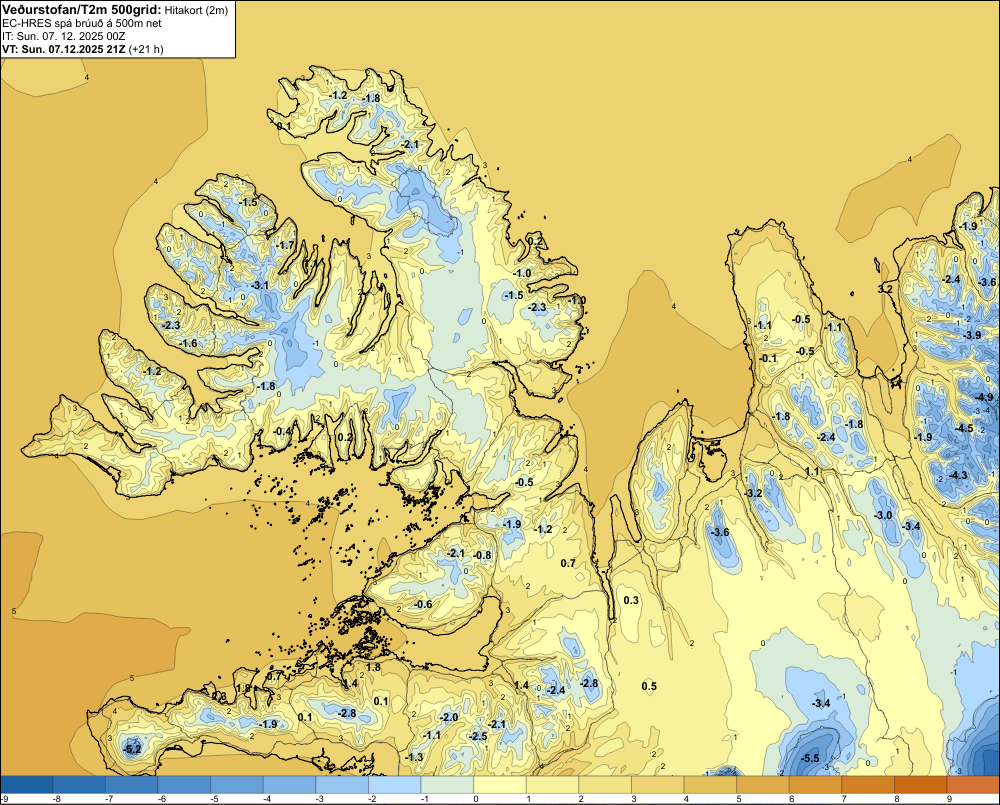Click the 0.5 temperature value
1000x805 pixels.
point(649,686)
